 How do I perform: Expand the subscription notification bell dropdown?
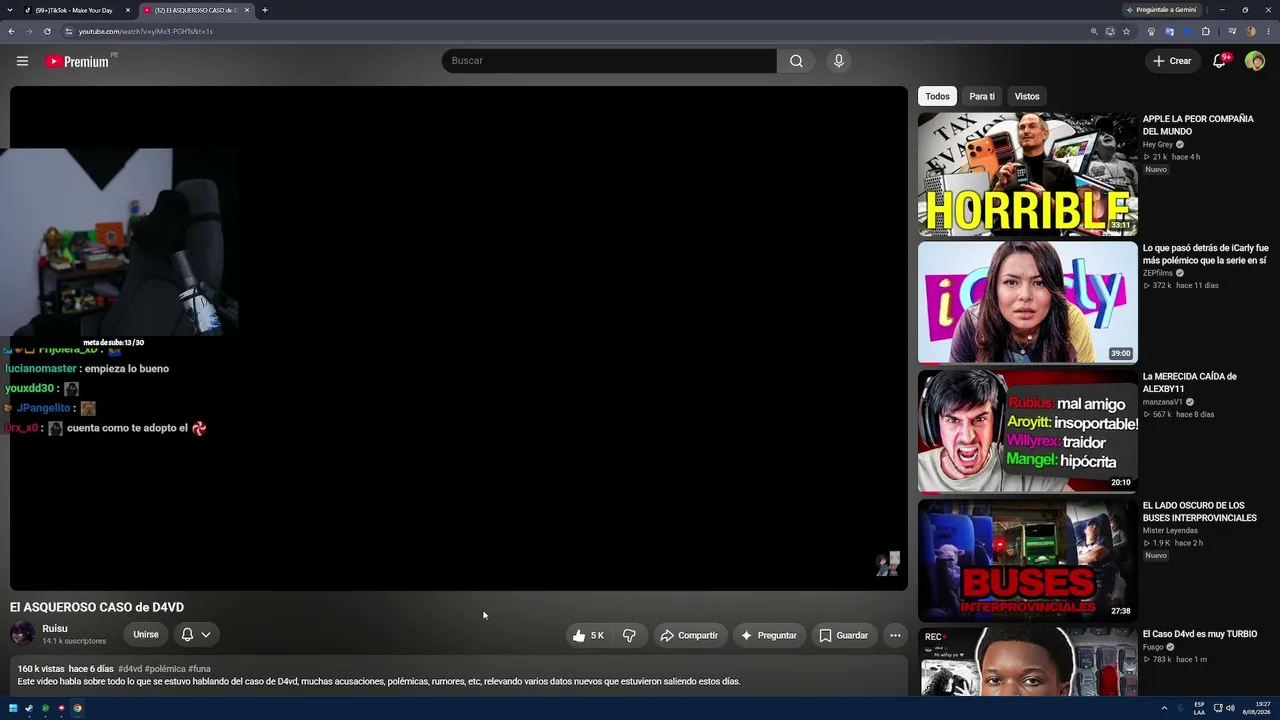tap(196, 635)
